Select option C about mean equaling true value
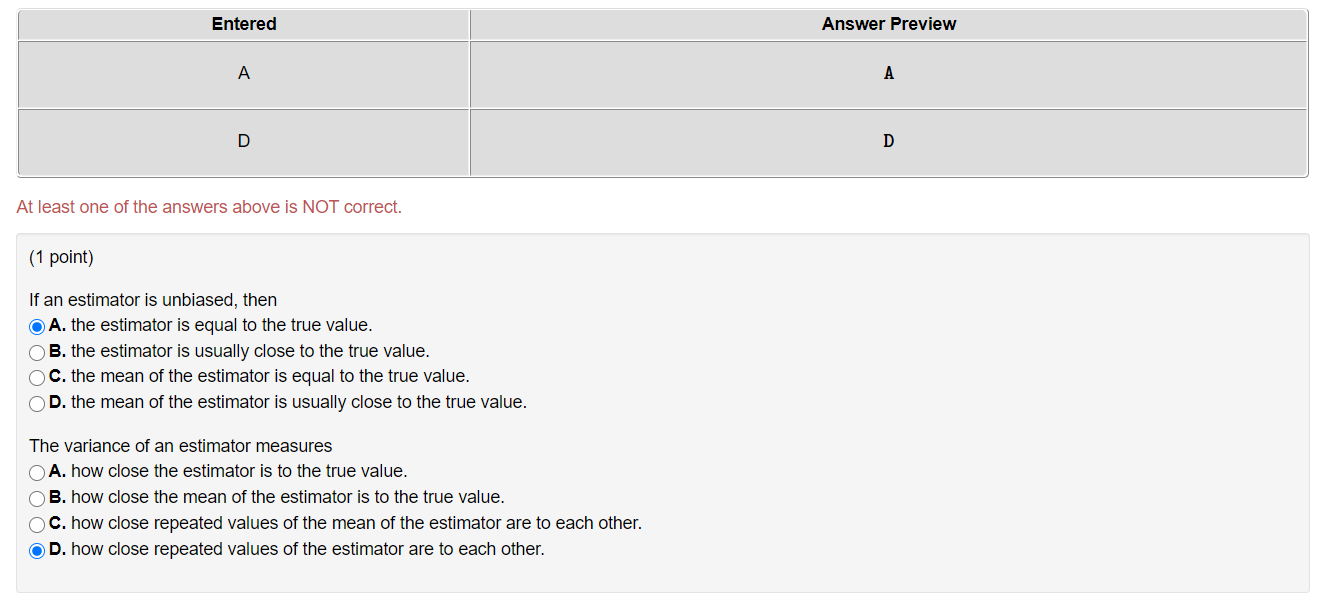This screenshot has width=1322, height=604. 36,377
